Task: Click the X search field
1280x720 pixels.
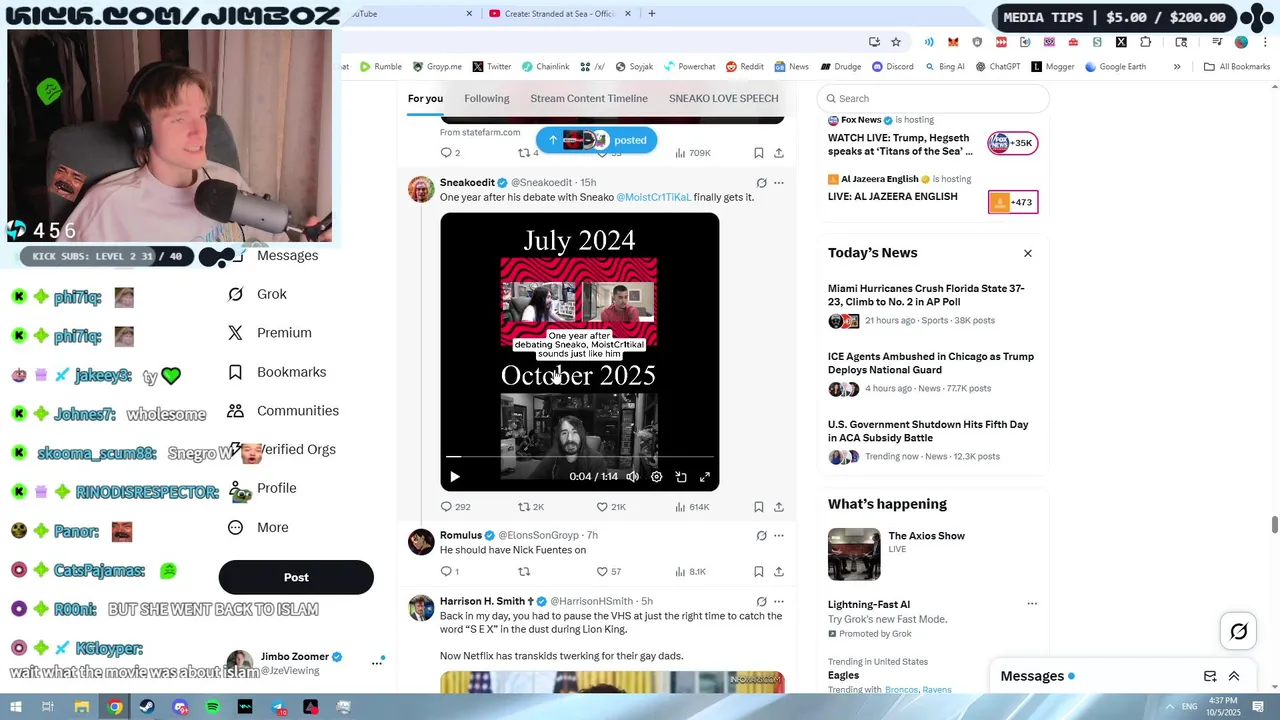Action: (933, 98)
